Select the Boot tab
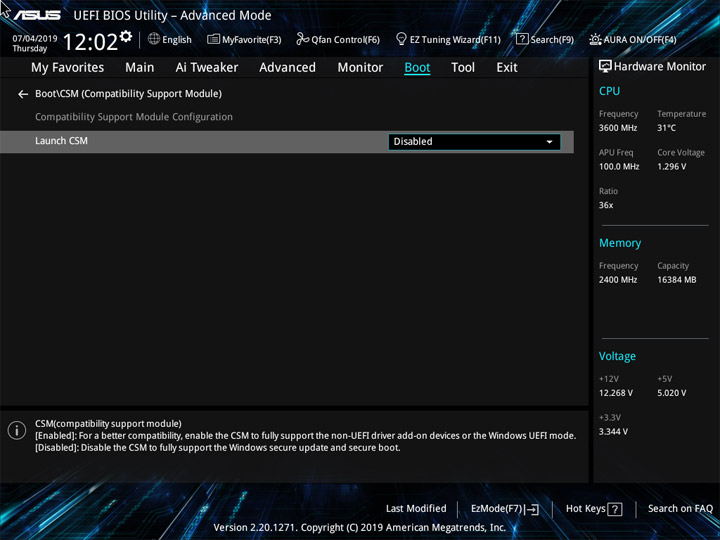The width and height of the screenshot is (720, 540). [x=417, y=68]
